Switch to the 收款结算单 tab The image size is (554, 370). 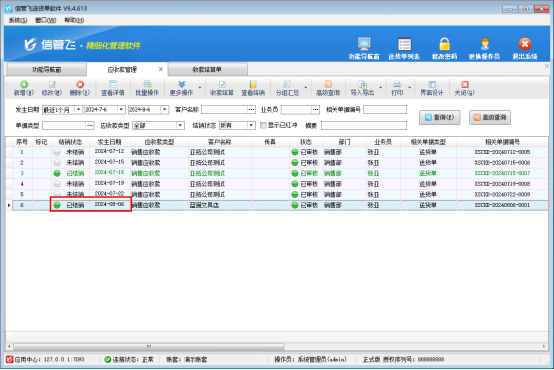pos(207,70)
